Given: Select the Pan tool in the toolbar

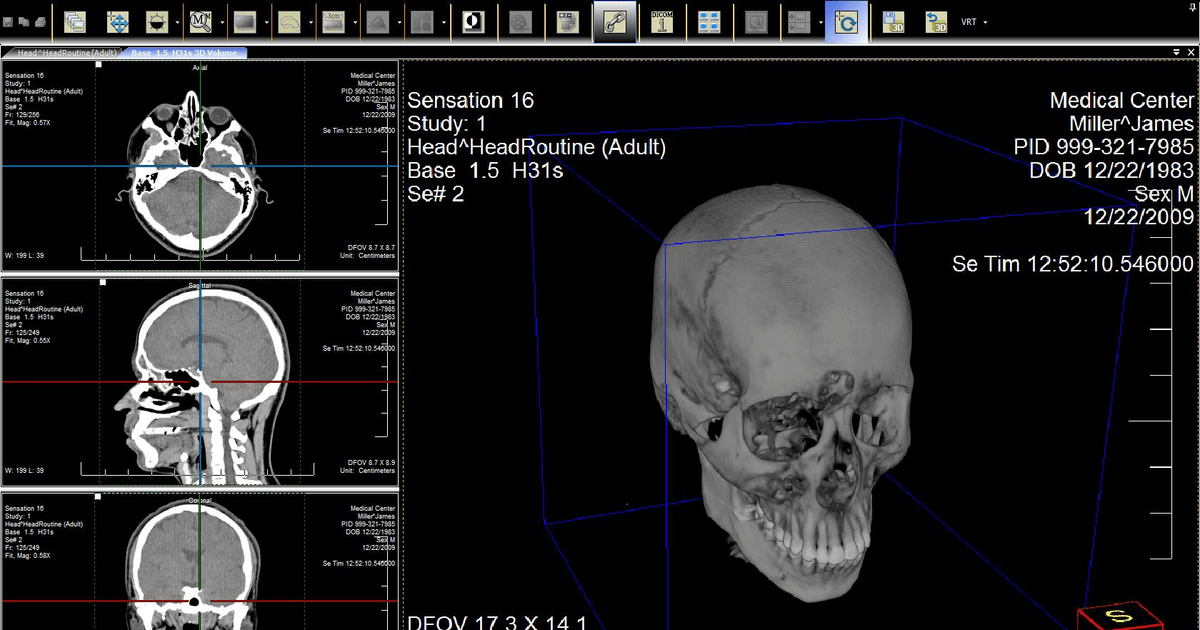Looking at the screenshot, I should 117,21.
